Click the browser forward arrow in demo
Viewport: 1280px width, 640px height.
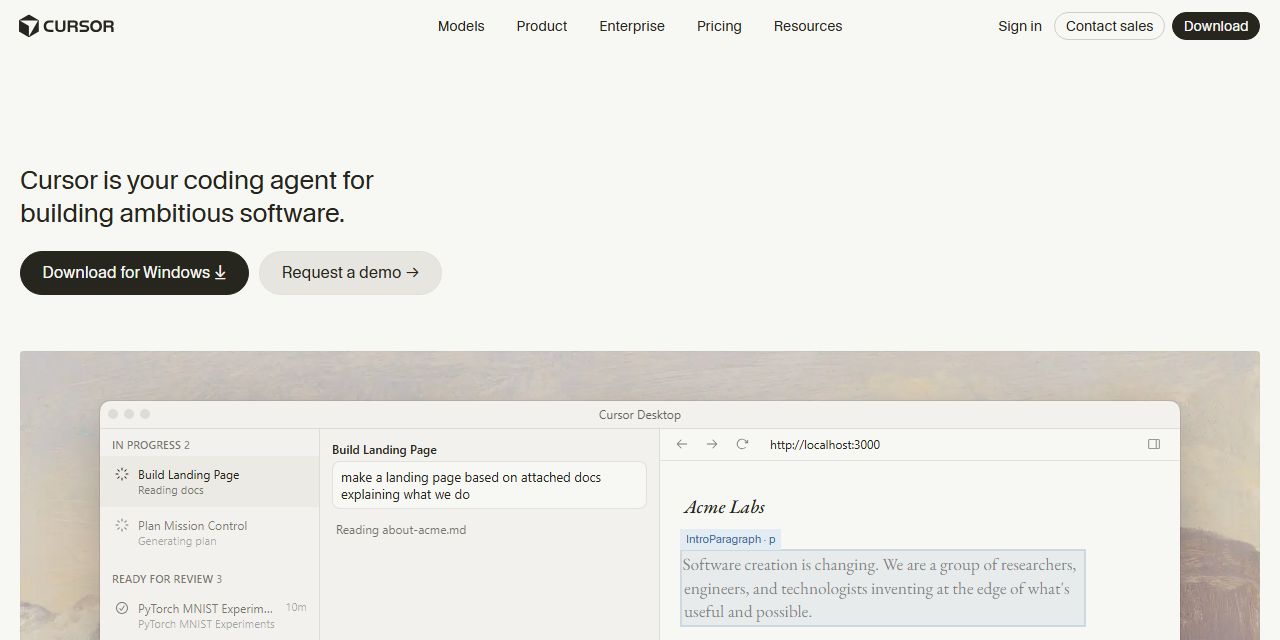712,444
